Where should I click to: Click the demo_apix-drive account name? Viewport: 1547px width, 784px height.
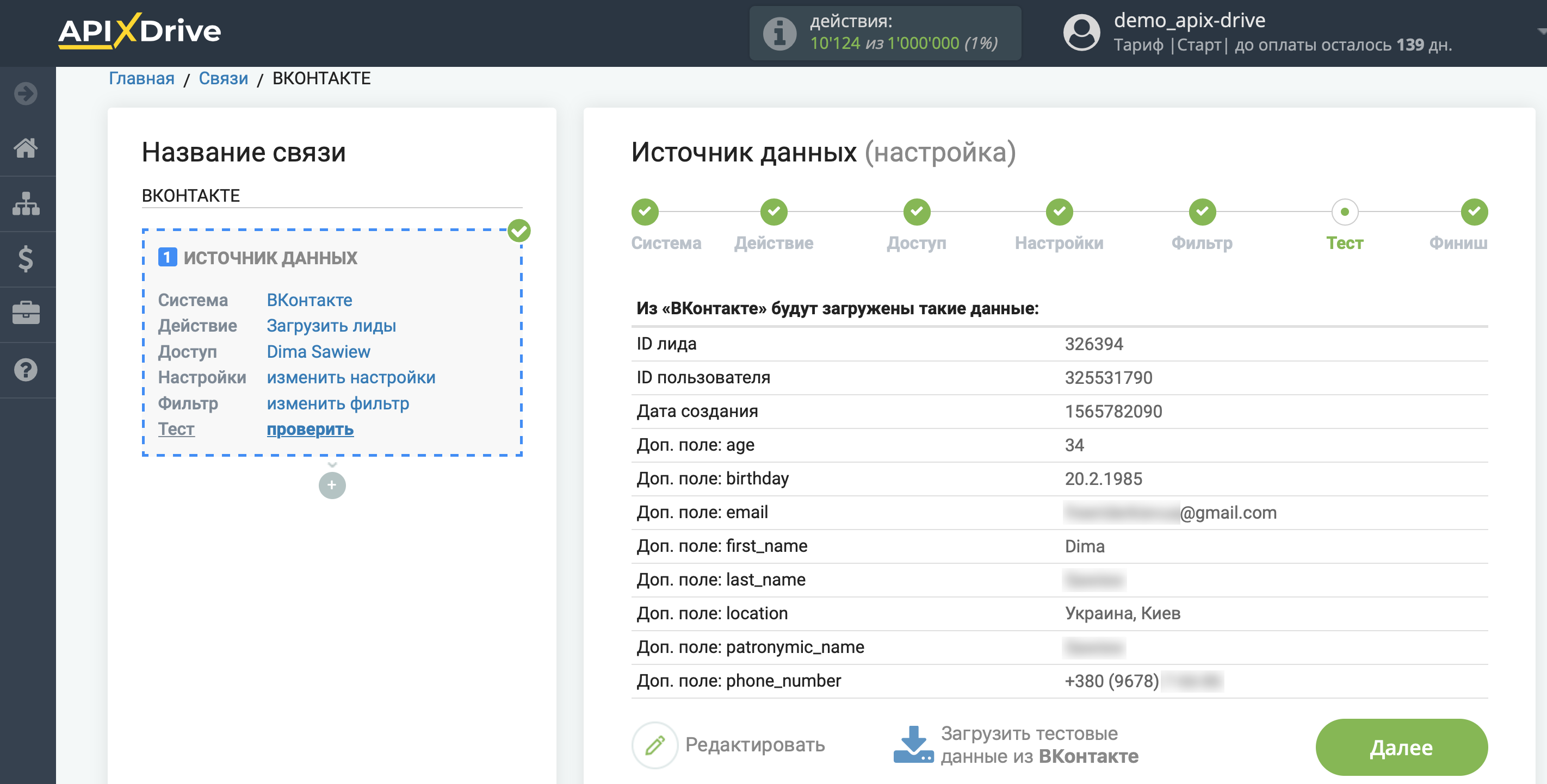click(x=1189, y=21)
